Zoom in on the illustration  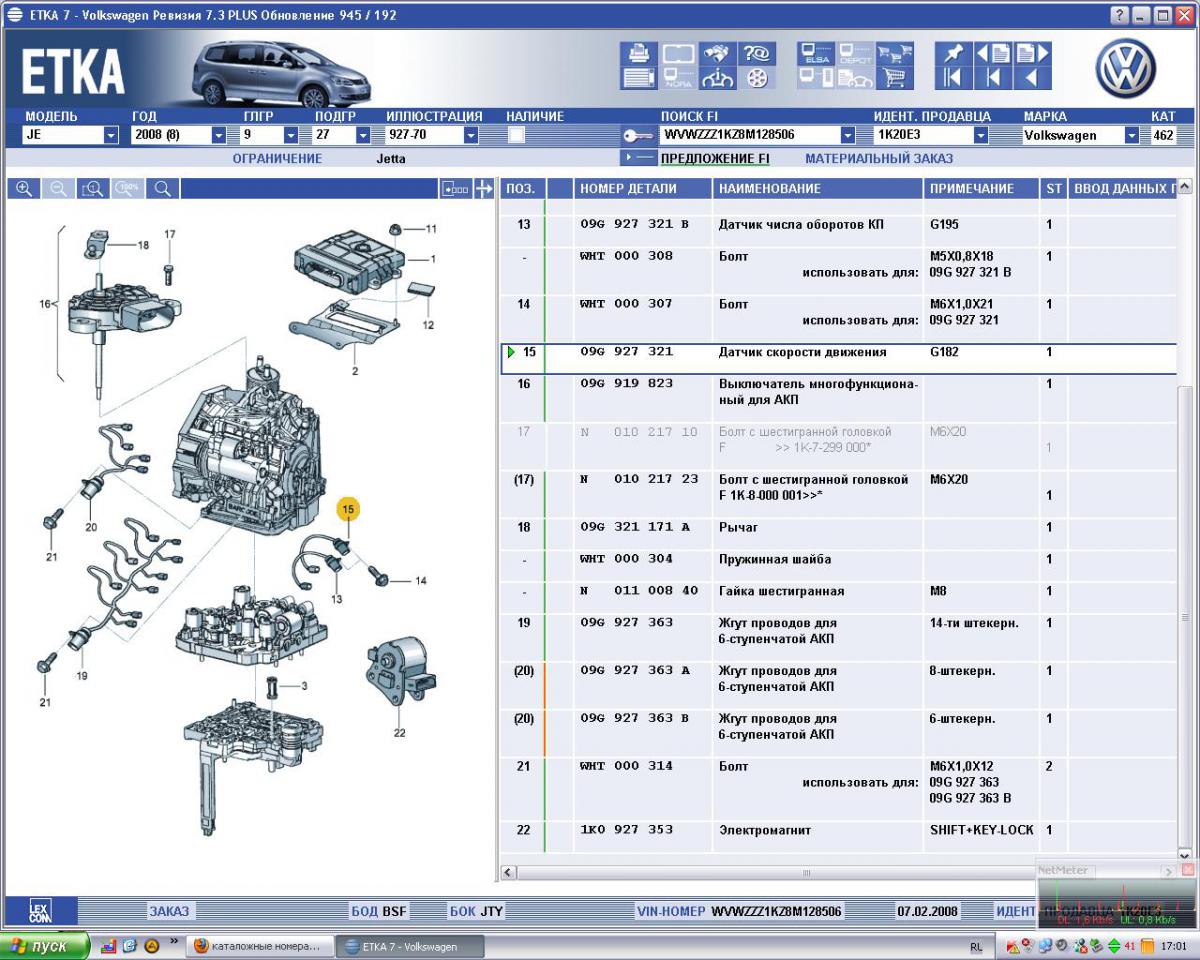(x=24, y=188)
